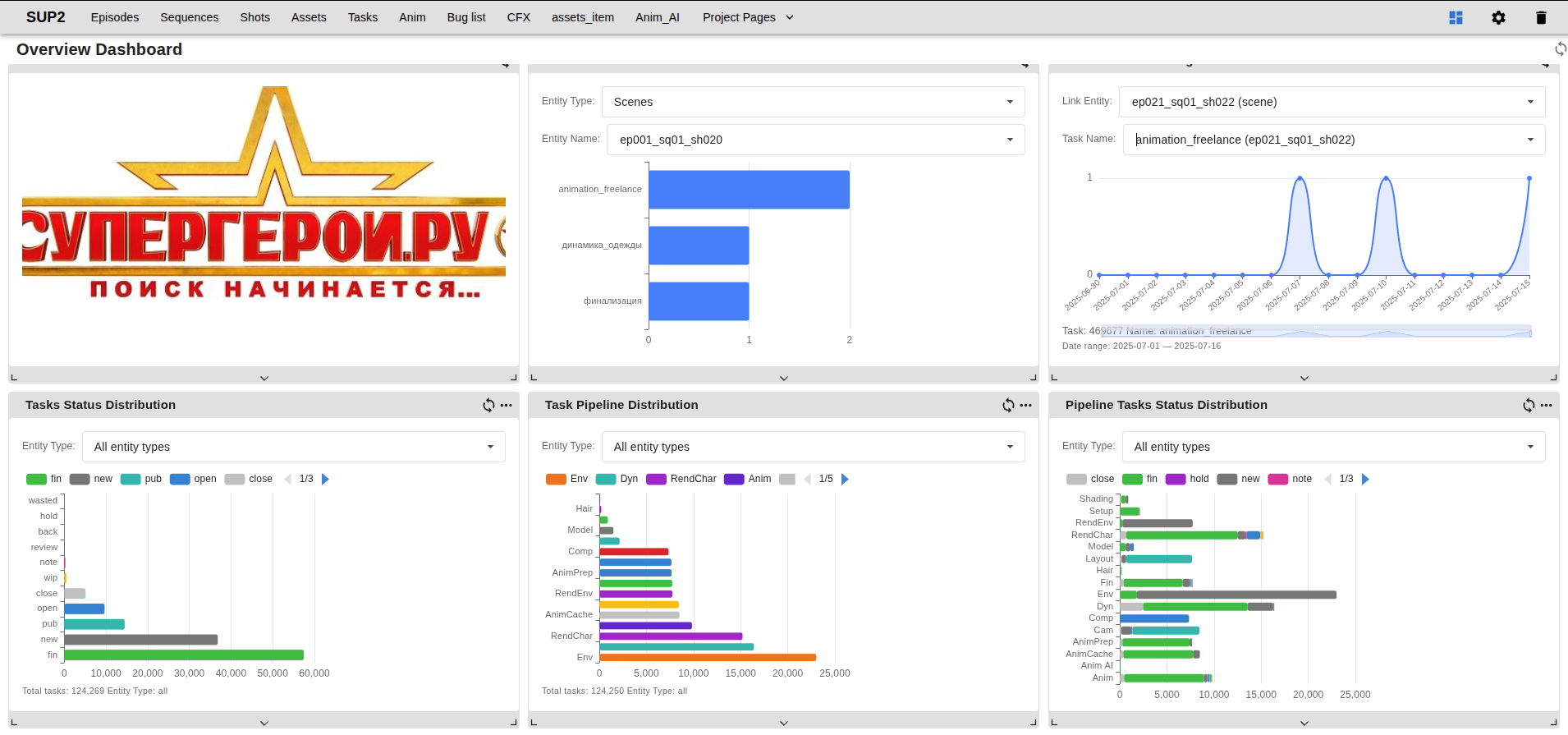
Task: Open the dashboard layout icon in top bar
Action: [1456, 17]
